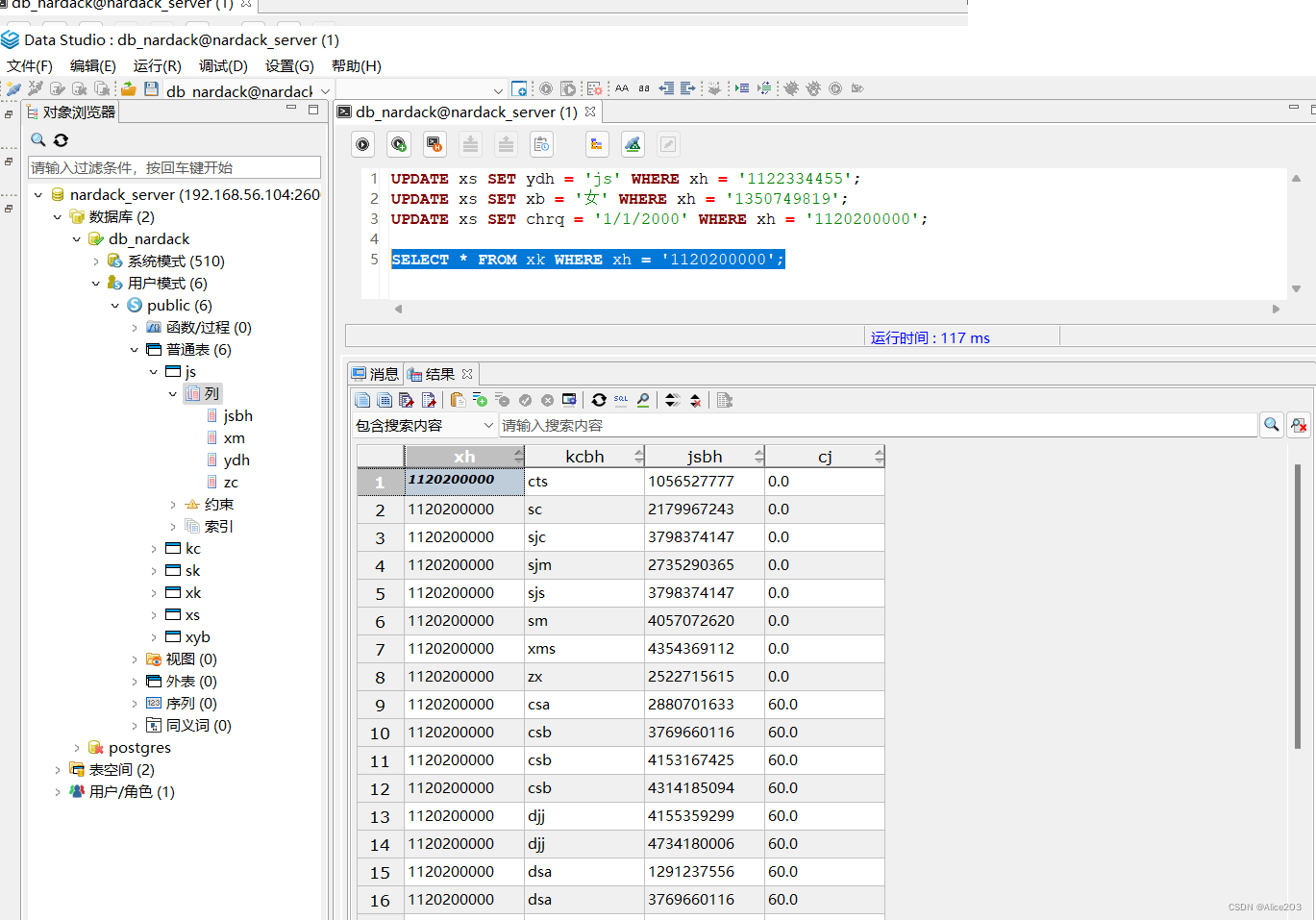Open 编辑(E) menu
1316x920 pixels.
[x=93, y=66]
